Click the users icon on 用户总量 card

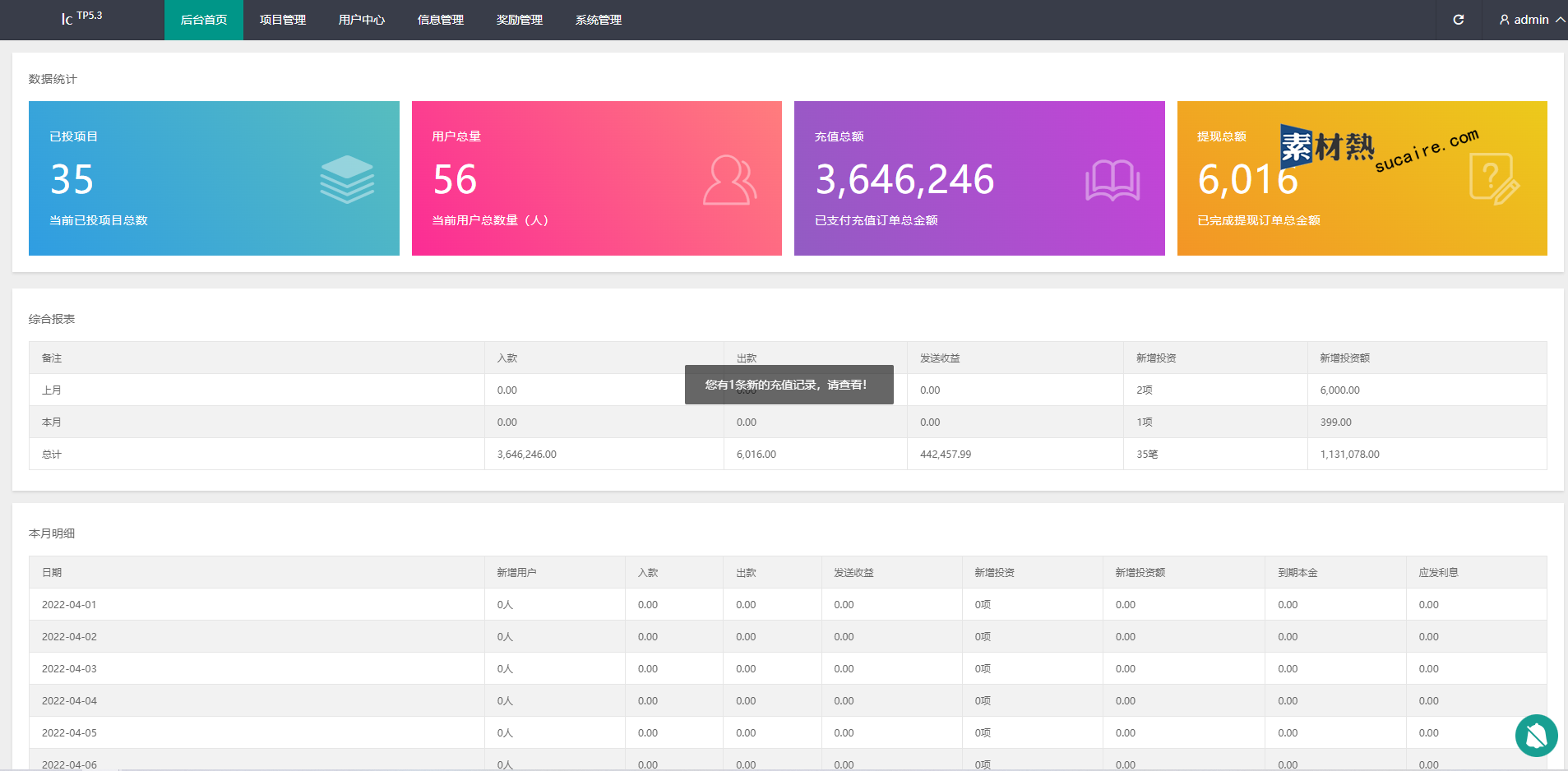[729, 180]
